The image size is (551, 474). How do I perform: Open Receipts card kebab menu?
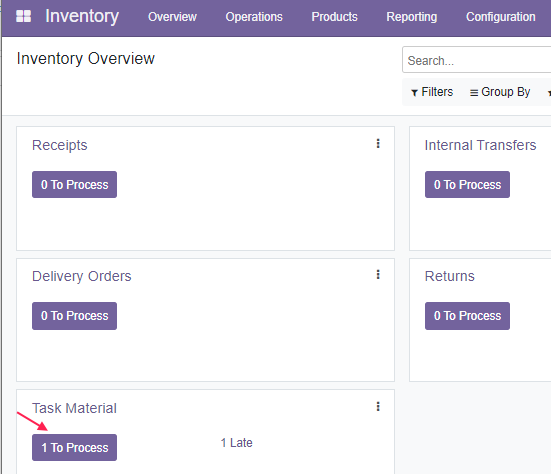(x=378, y=143)
